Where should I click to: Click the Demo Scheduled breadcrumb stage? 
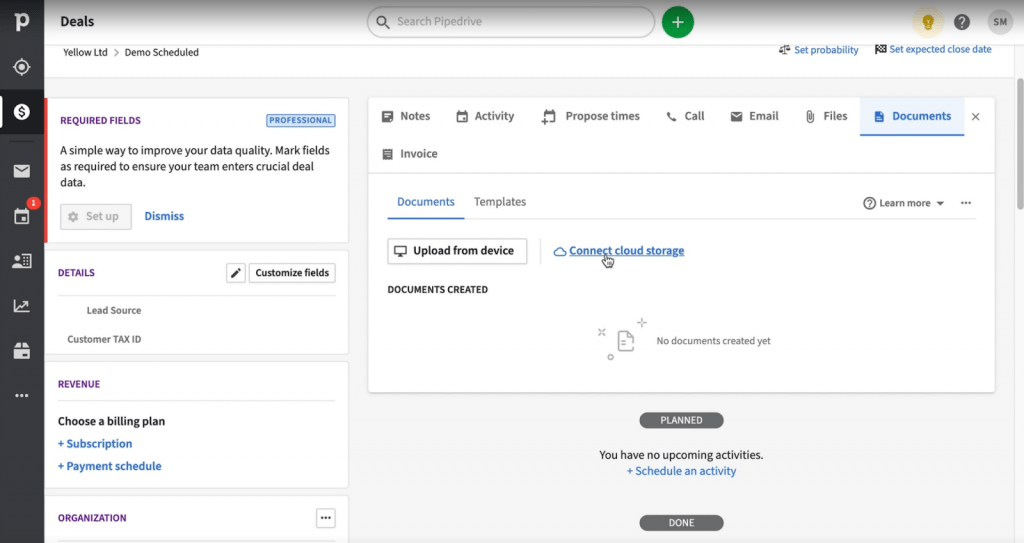[161, 52]
